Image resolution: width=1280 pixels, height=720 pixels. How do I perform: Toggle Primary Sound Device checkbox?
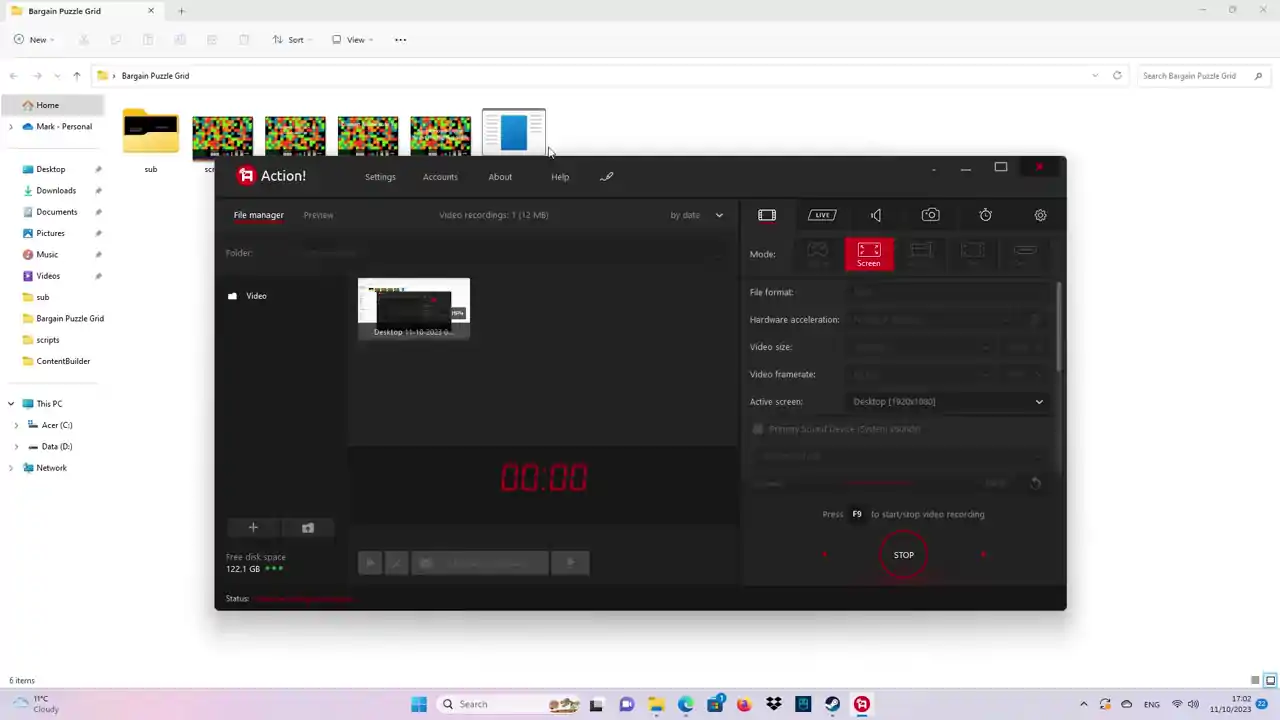[758, 429]
